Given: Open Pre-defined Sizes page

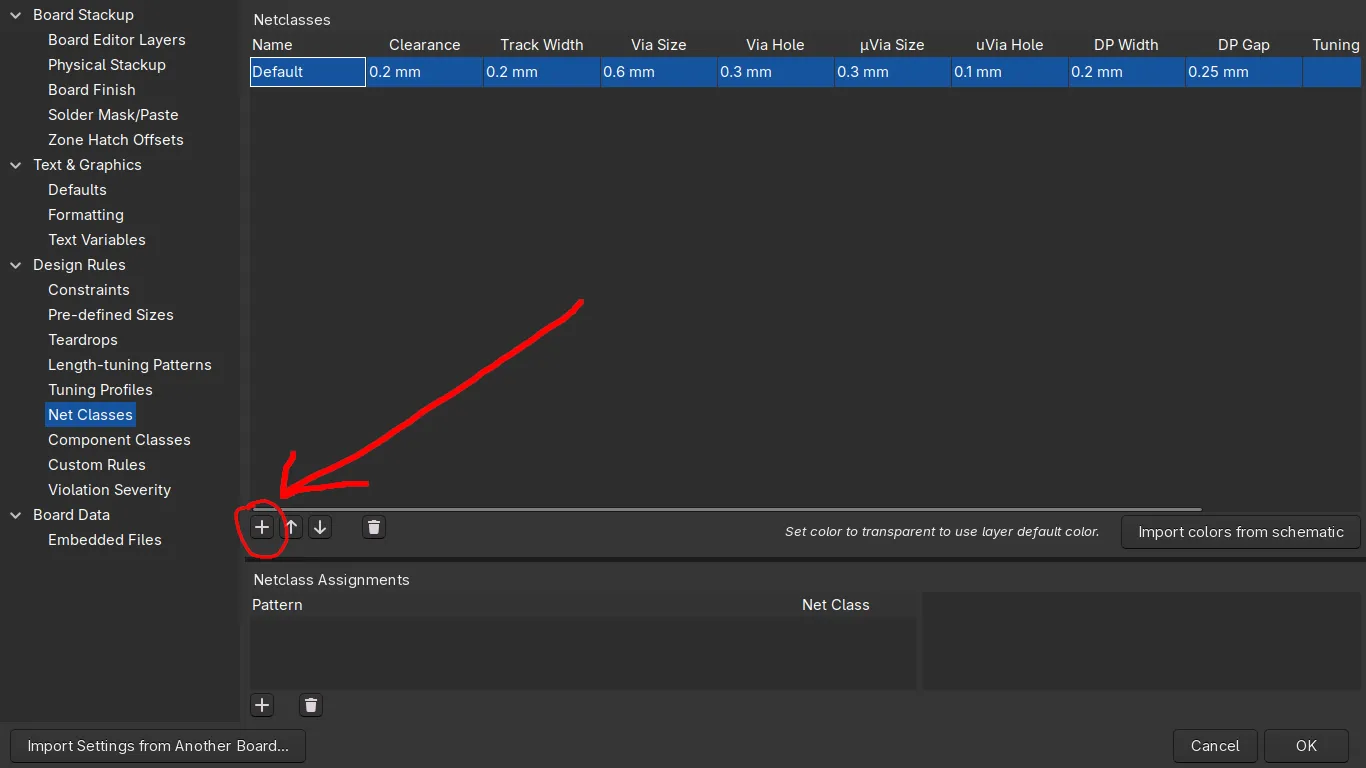Looking at the screenshot, I should pyautogui.click(x=111, y=315).
